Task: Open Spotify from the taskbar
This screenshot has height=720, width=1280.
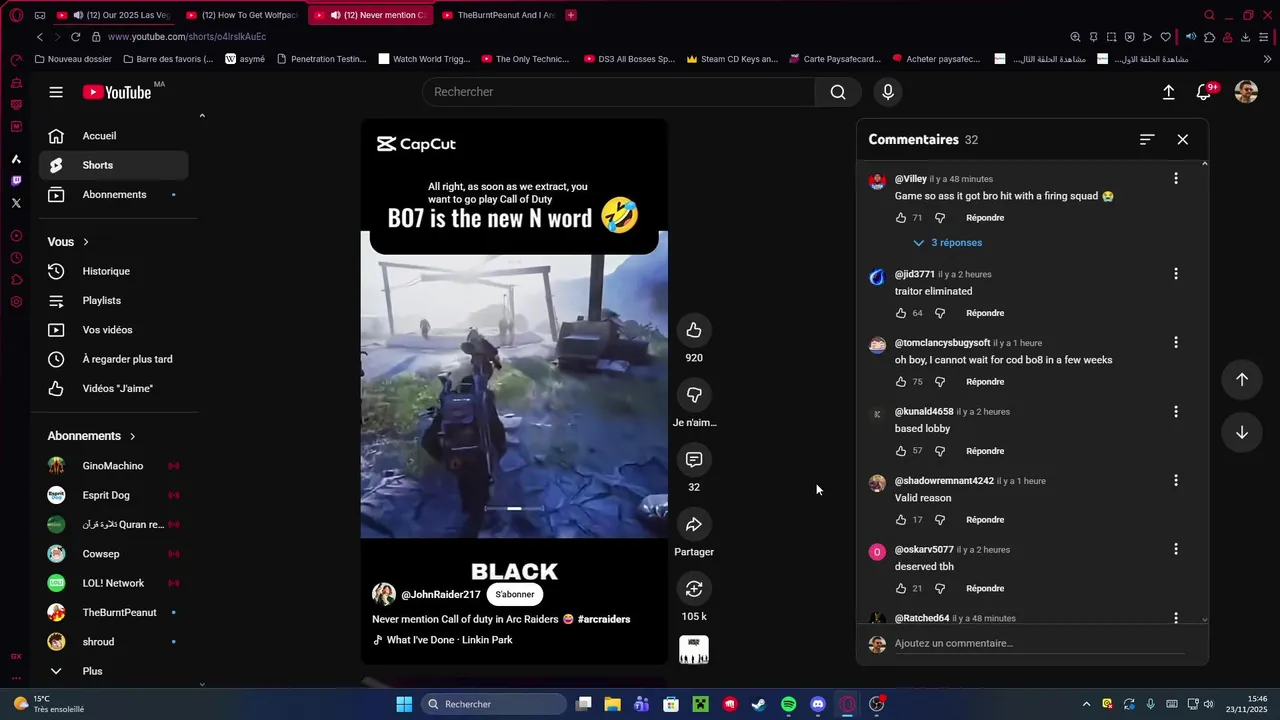Action: 788,704
